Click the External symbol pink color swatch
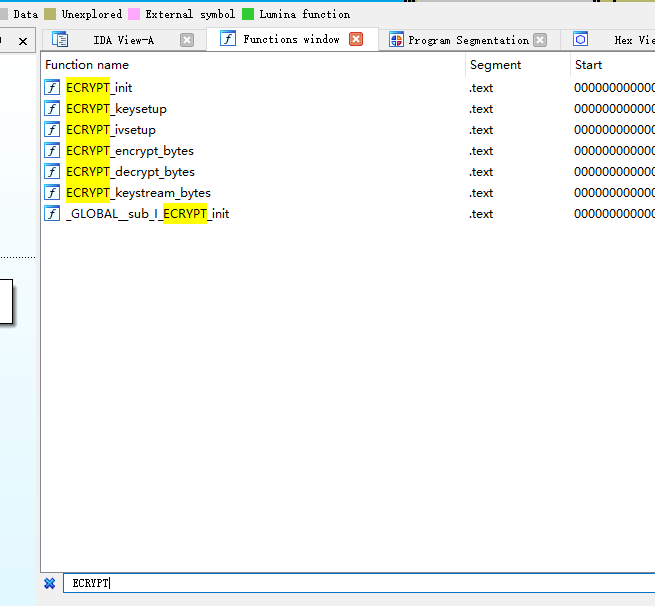Viewport: 655px width, 606px height. click(134, 14)
